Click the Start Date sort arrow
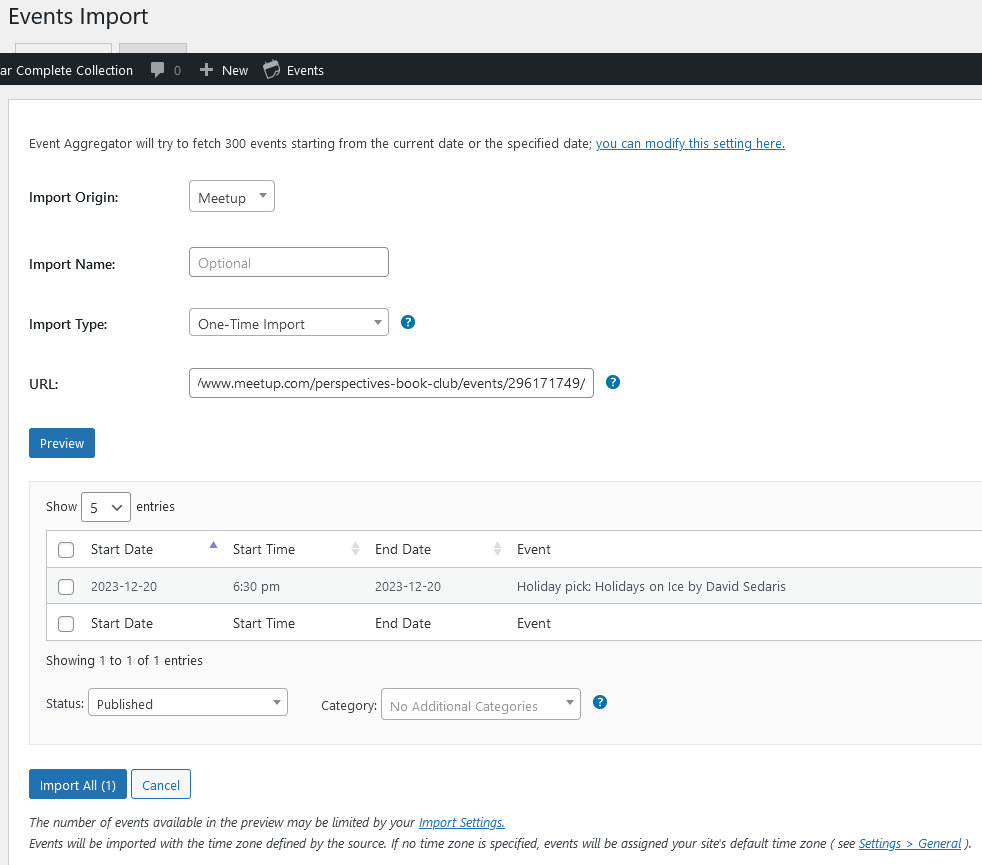 click(x=213, y=543)
